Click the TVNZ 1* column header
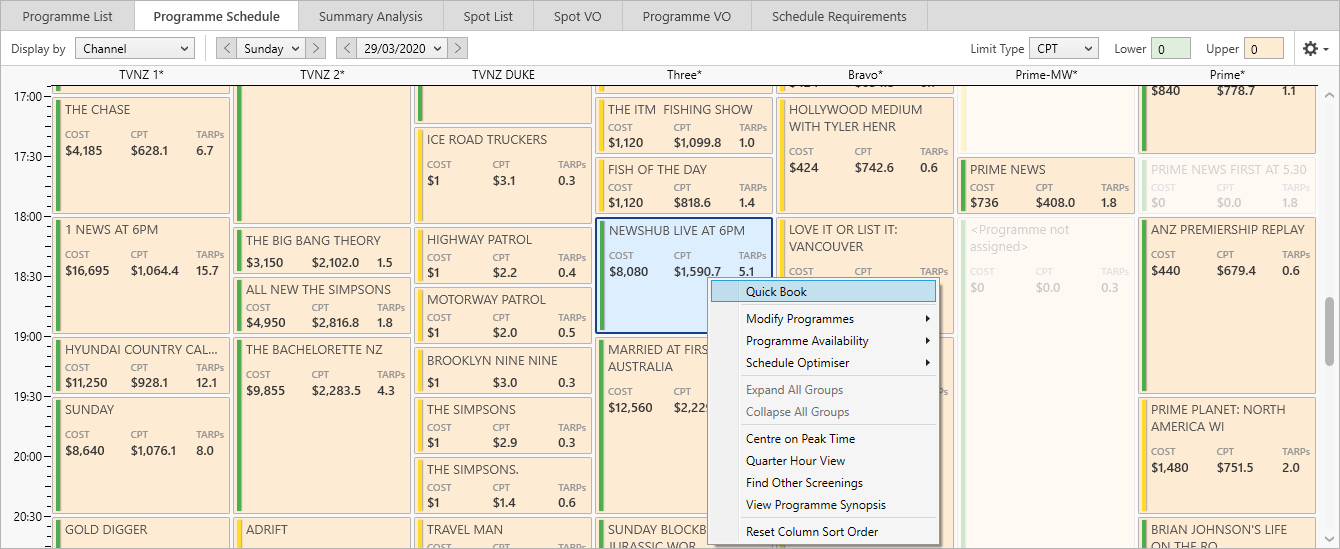1340x549 pixels. [x=141, y=75]
